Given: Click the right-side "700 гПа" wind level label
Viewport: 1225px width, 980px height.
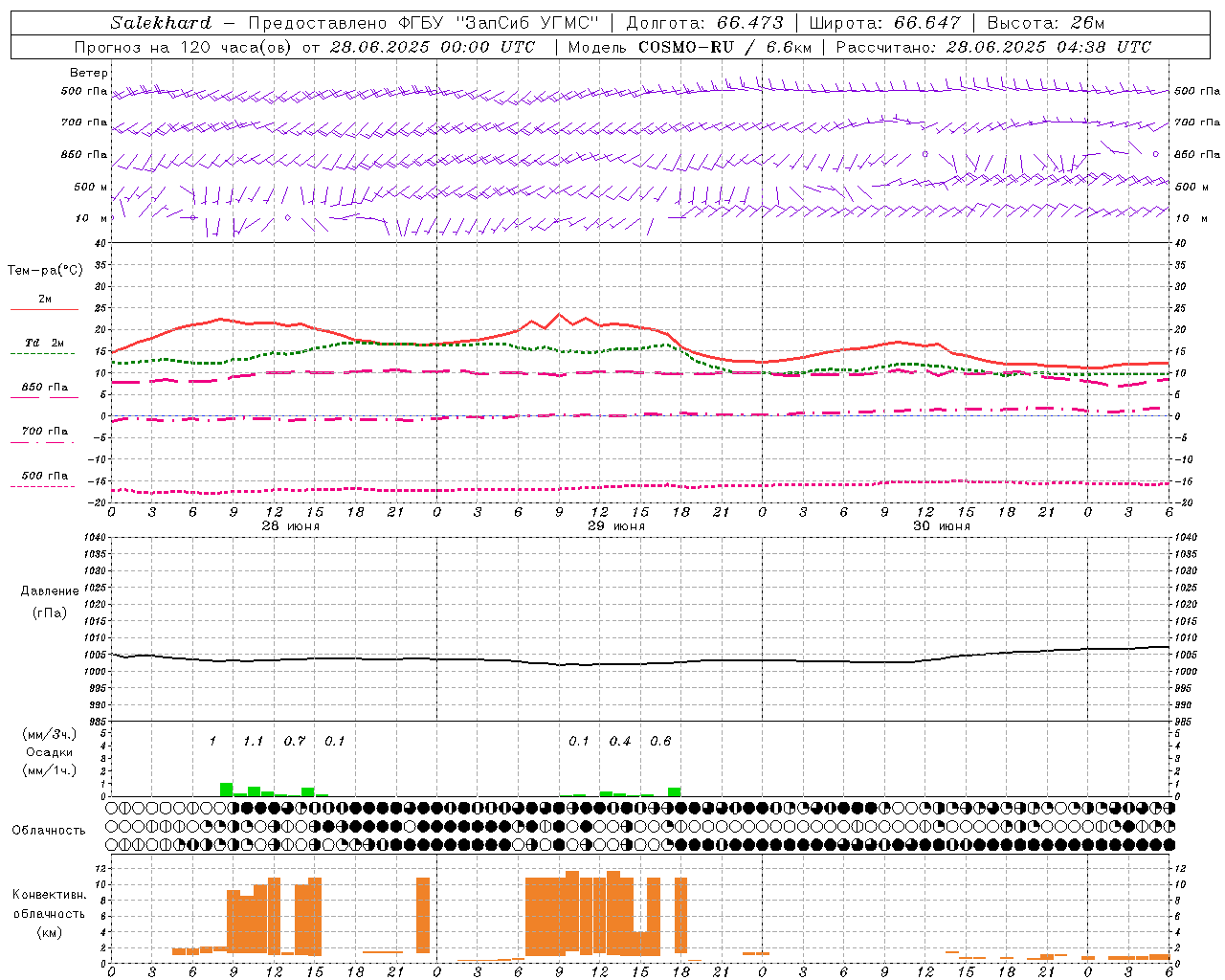Looking at the screenshot, I should [1197, 122].
